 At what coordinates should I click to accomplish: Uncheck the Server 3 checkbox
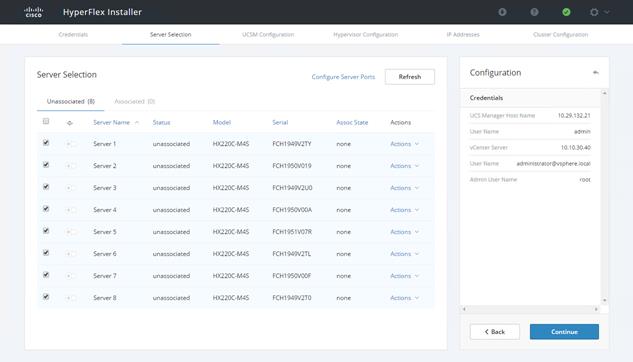tap(46, 186)
